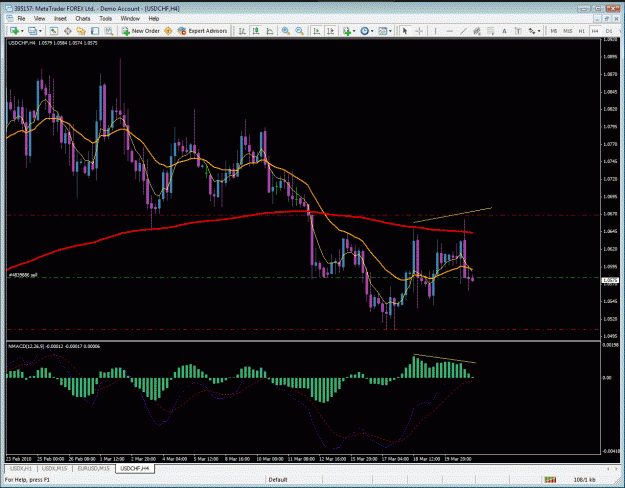Expand the Arrows dropdown arrow
Viewport: 625px width, 488px height.
tap(539, 31)
